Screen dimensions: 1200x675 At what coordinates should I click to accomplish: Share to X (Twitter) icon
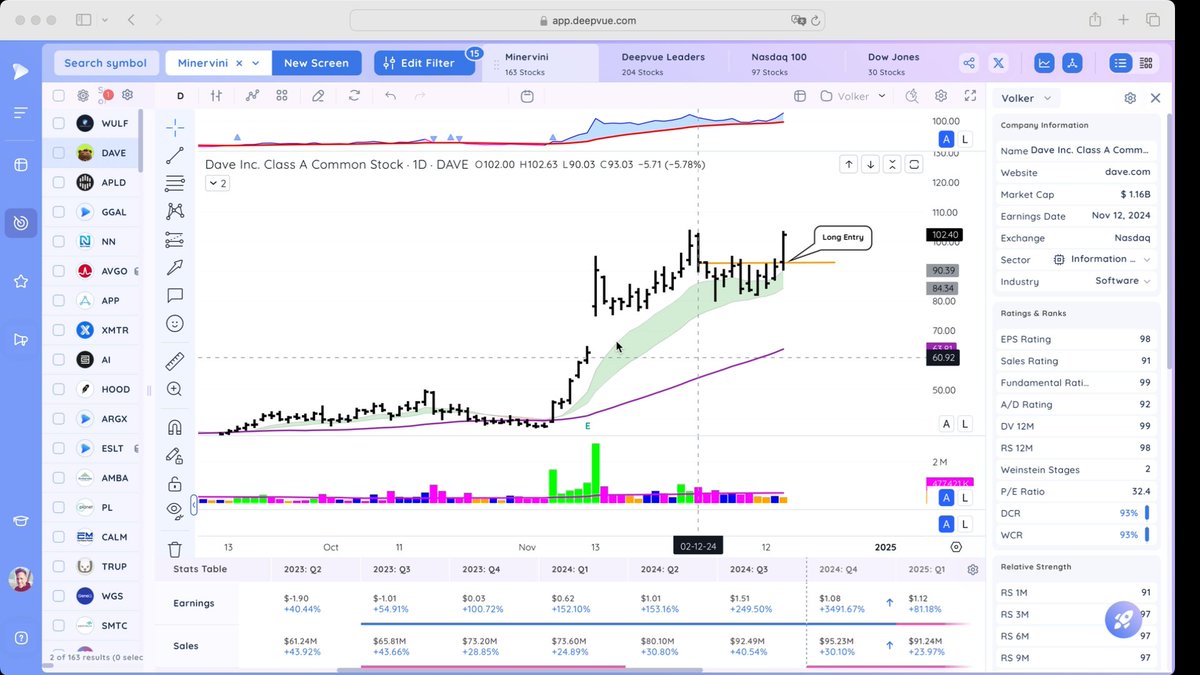click(x=998, y=63)
